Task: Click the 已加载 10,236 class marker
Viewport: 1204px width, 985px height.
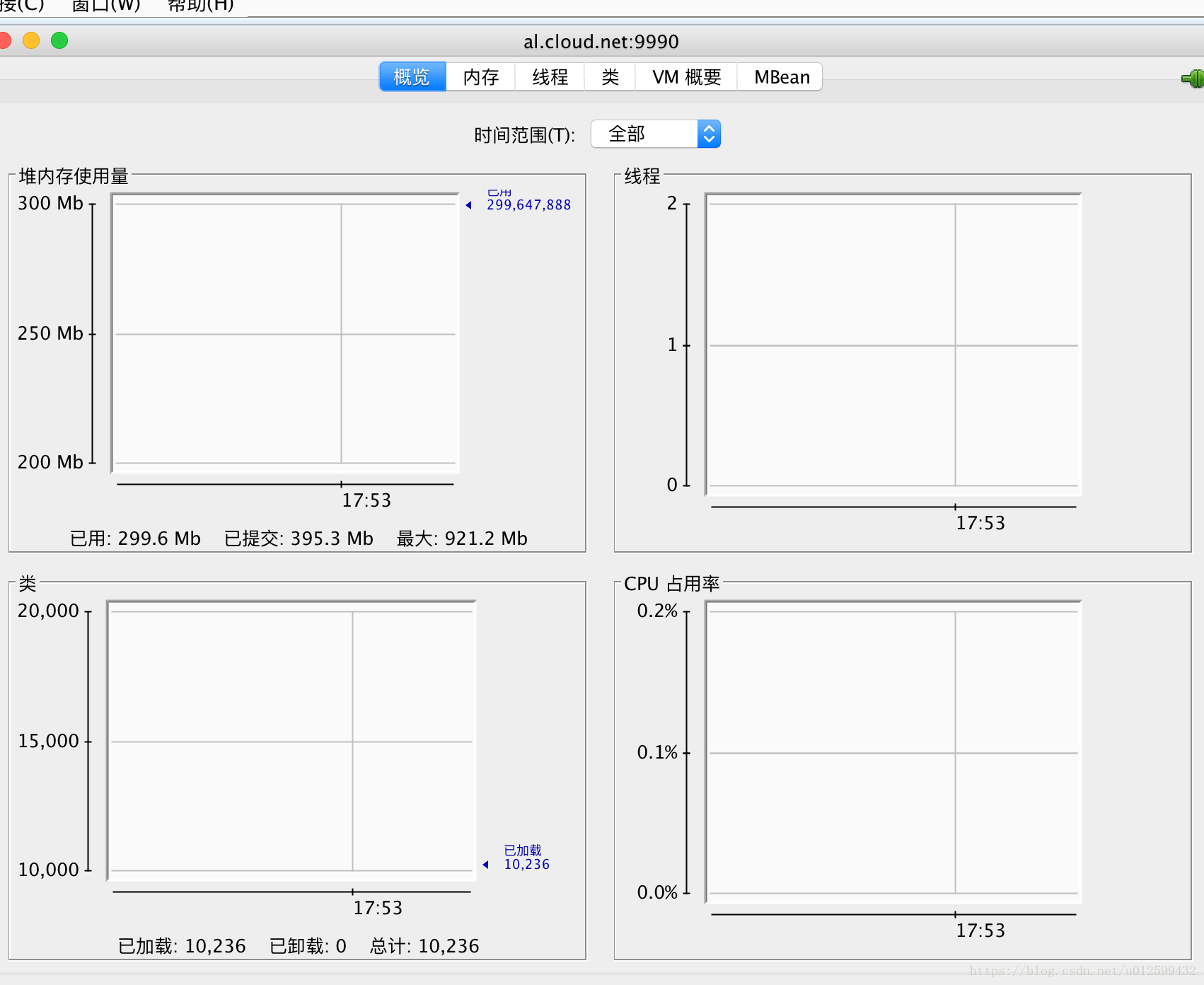Action: click(x=526, y=858)
